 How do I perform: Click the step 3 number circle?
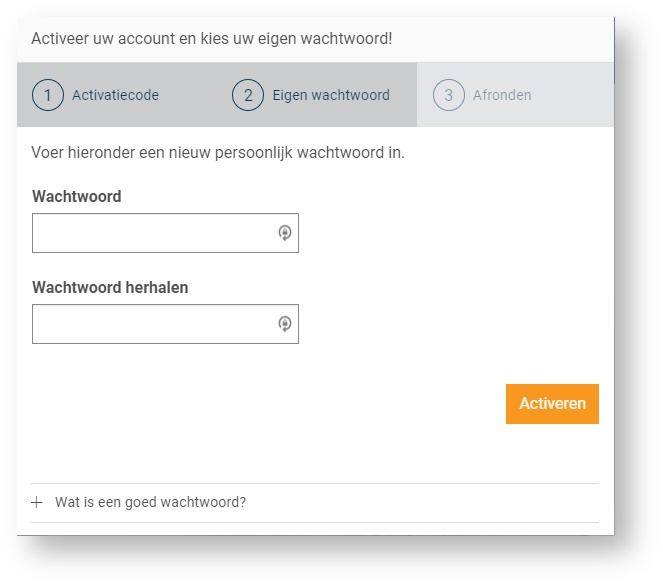tap(449, 95)
